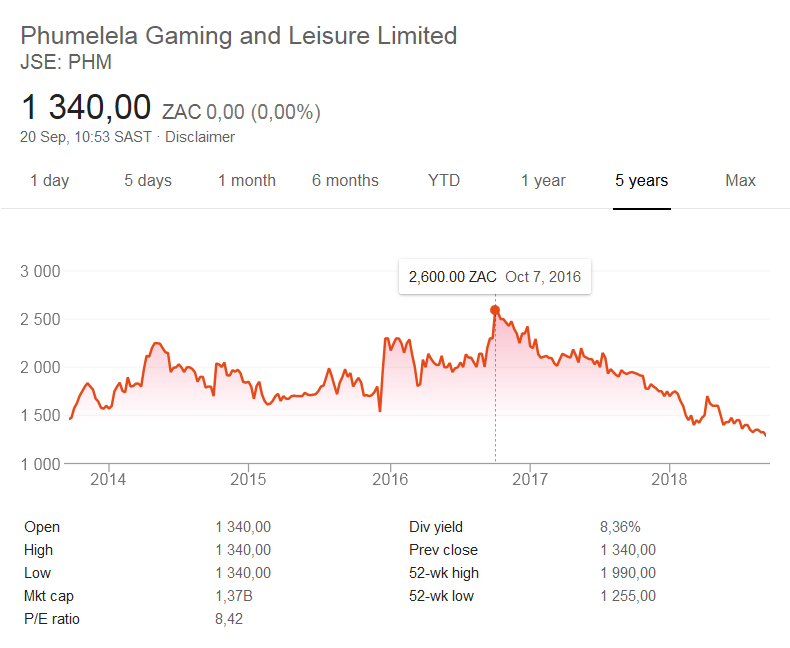Click the Div yield label
The height and width of the screenshot is (648, 790).
(436, 527)
